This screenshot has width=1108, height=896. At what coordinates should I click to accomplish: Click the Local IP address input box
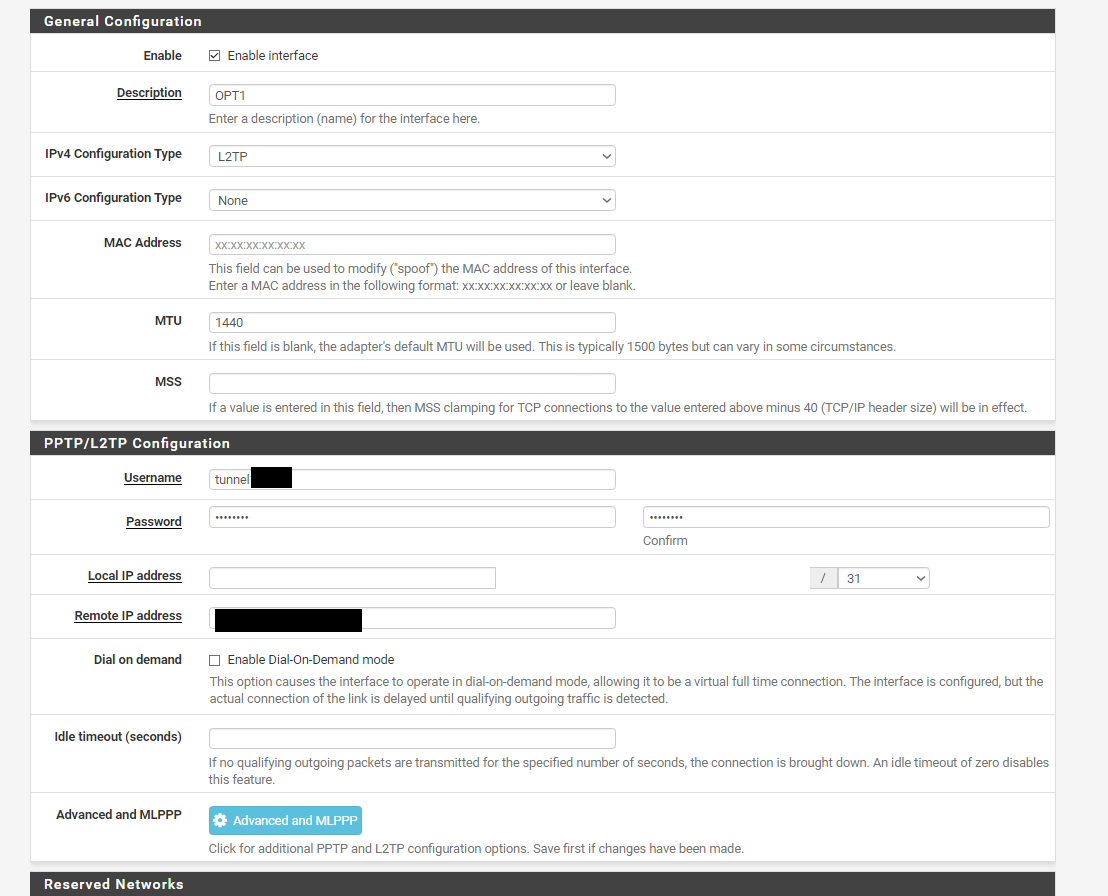coord(352,578)
